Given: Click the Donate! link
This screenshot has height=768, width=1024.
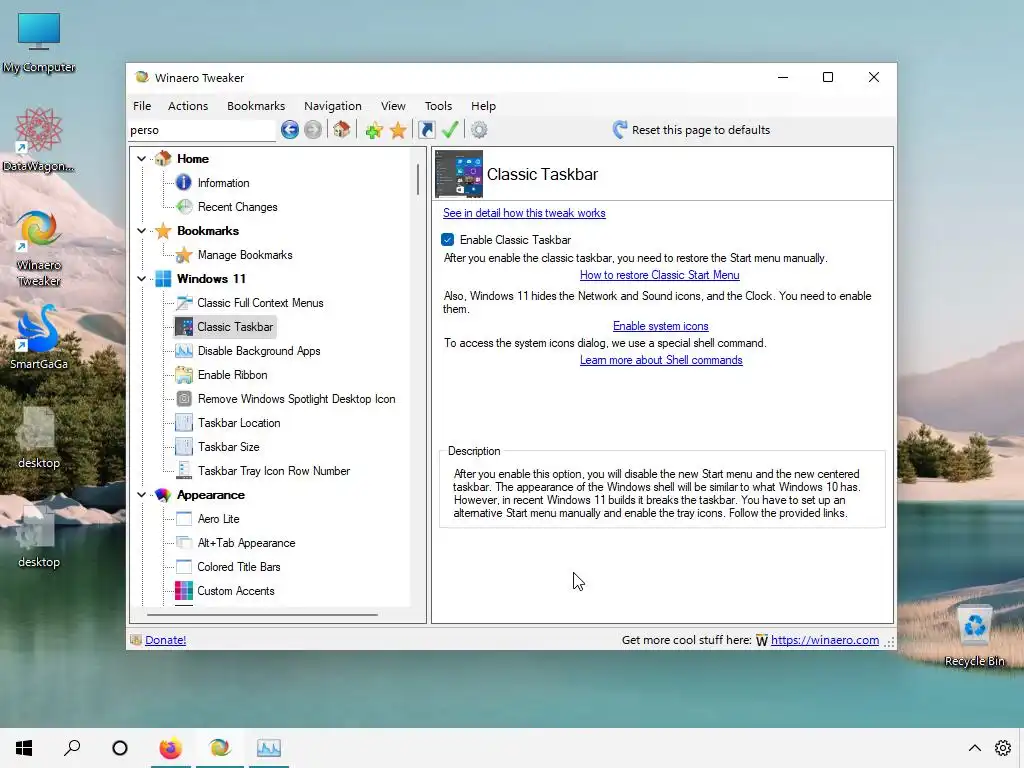Looking at the screenshot, I should tap(165, 640).
